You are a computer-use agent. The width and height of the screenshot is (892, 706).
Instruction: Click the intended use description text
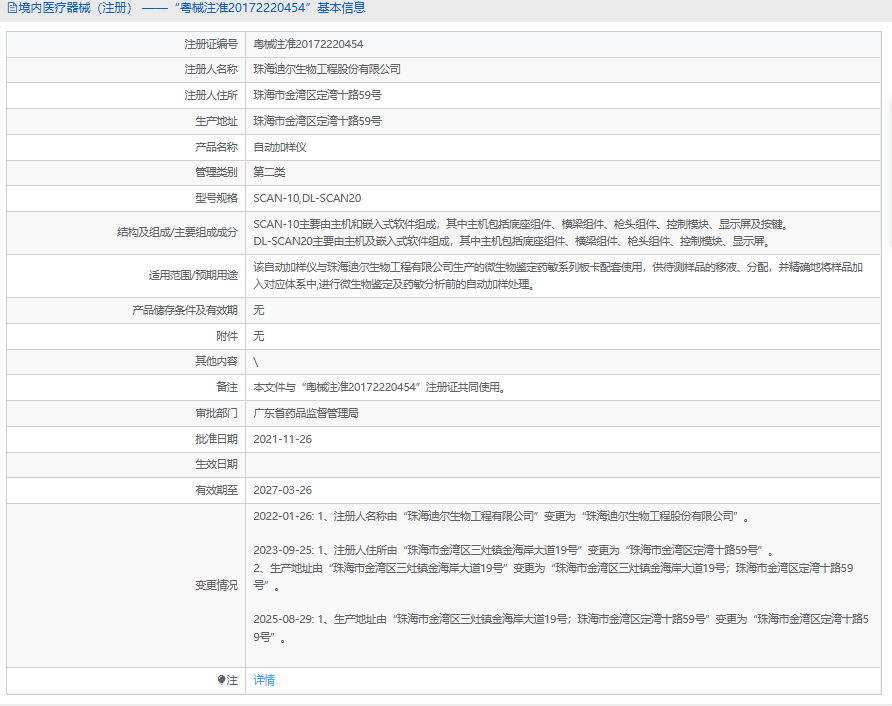(x=559, y=275)
